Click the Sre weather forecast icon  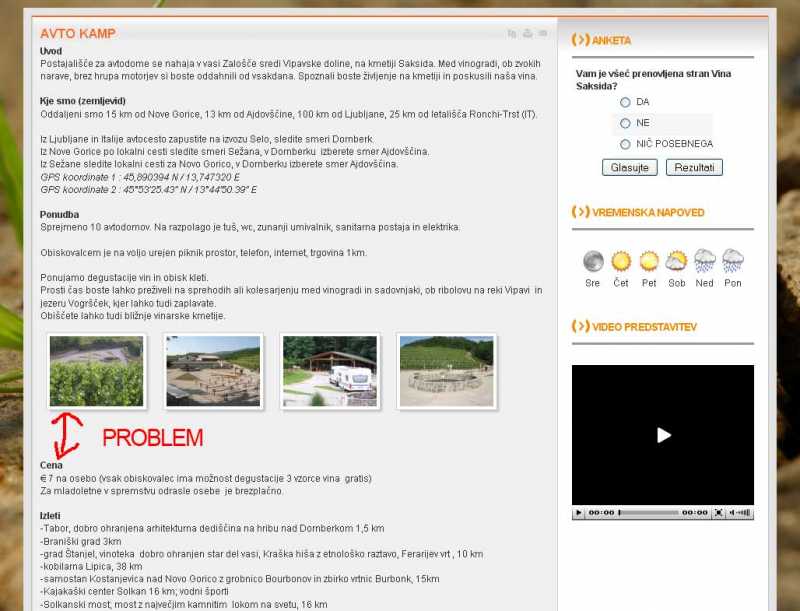tap(593, 261)
